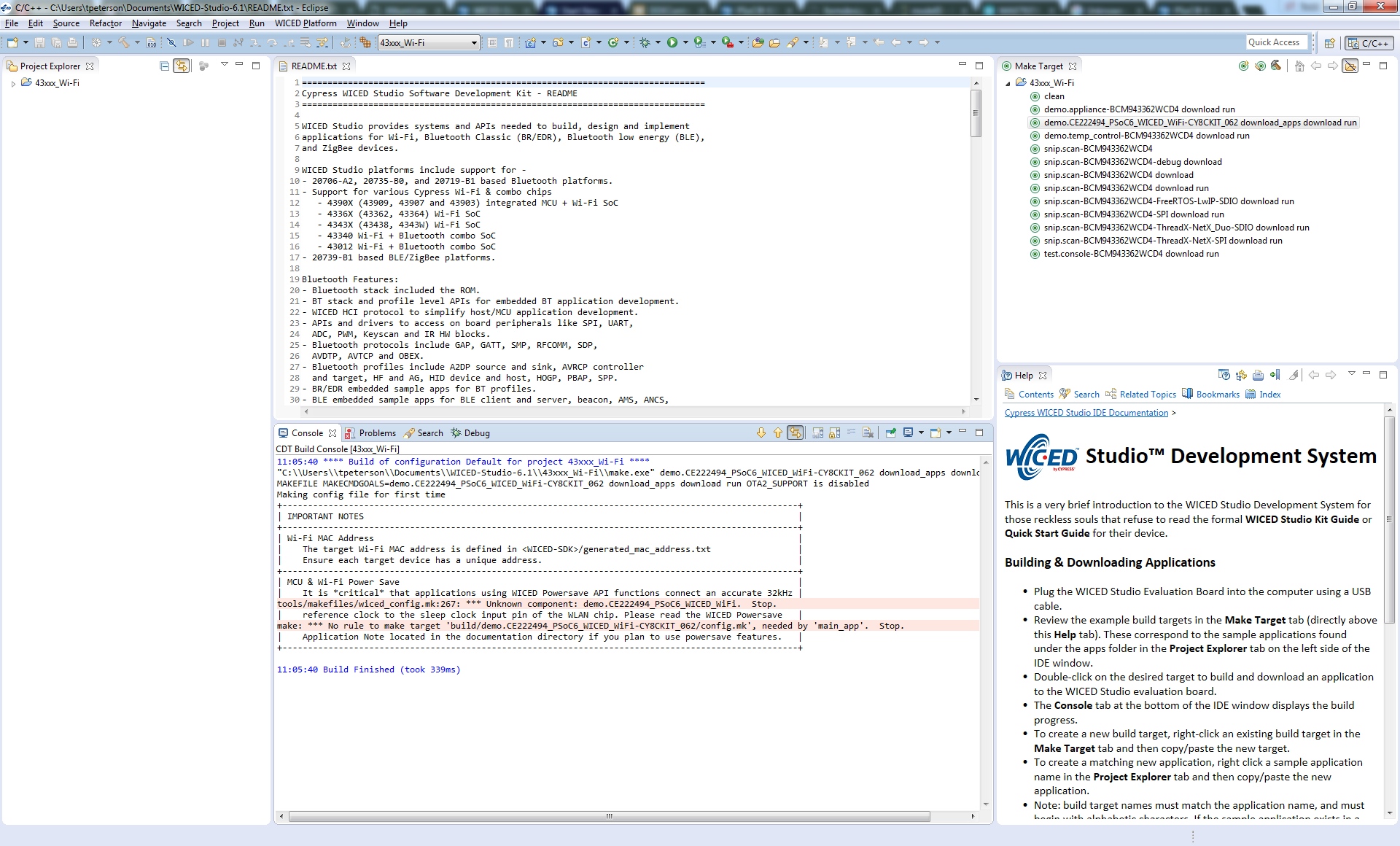Click Contents link in Help view
This screenshot has height=846, width=1400.
point(1030,395)
